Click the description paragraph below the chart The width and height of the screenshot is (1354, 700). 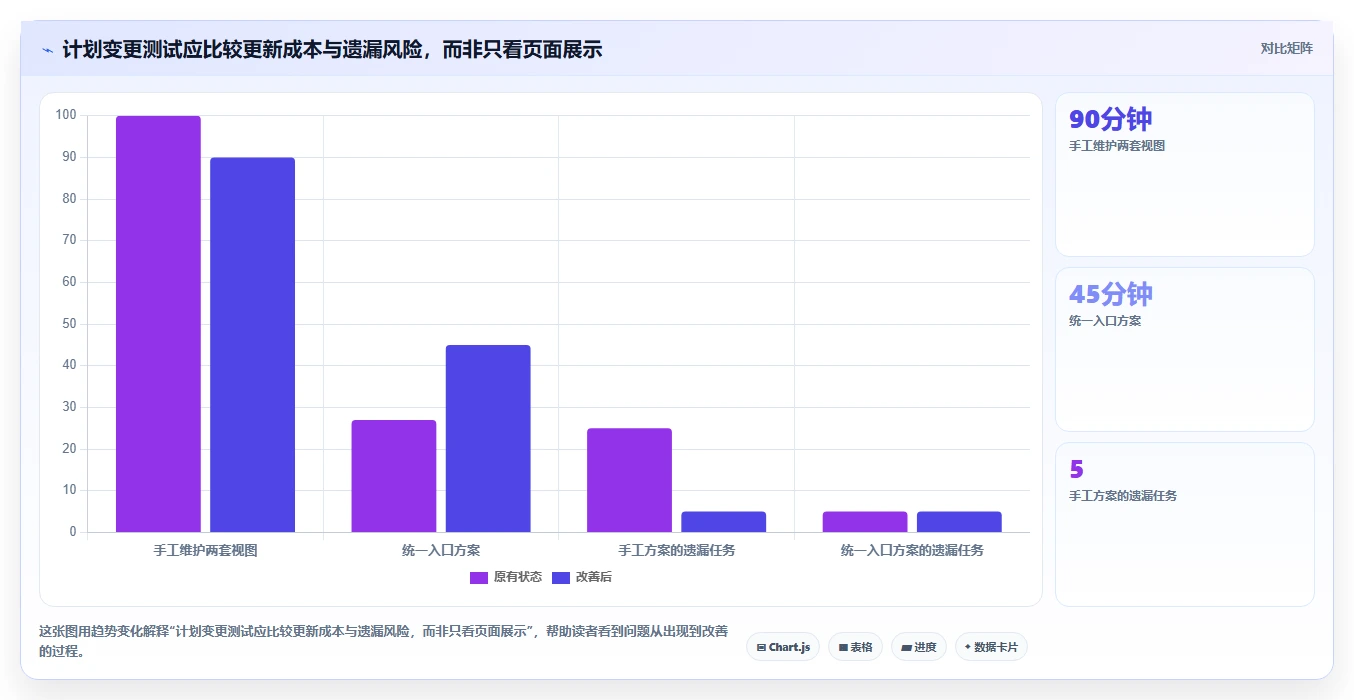coord(384,642)
